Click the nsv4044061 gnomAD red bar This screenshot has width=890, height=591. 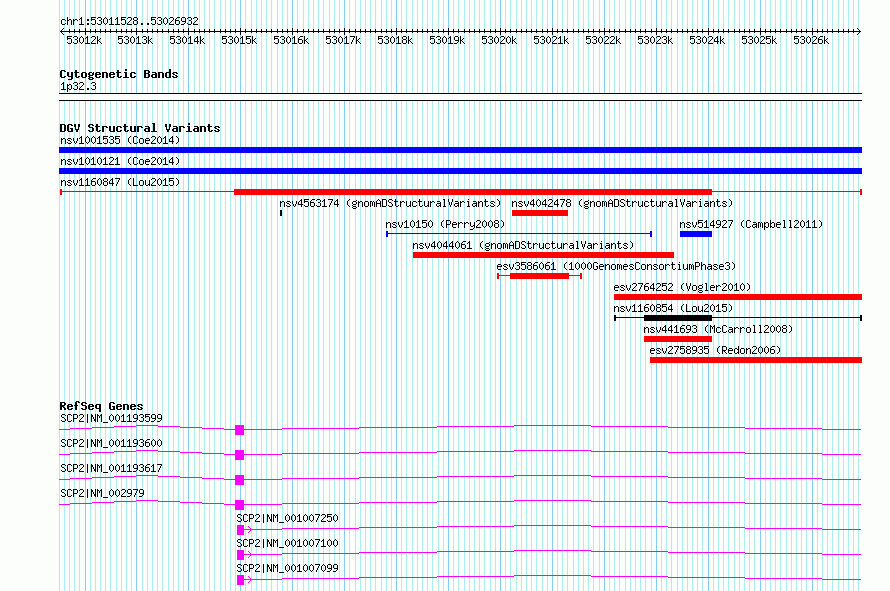pyautogui.click(x=543, y=255)
